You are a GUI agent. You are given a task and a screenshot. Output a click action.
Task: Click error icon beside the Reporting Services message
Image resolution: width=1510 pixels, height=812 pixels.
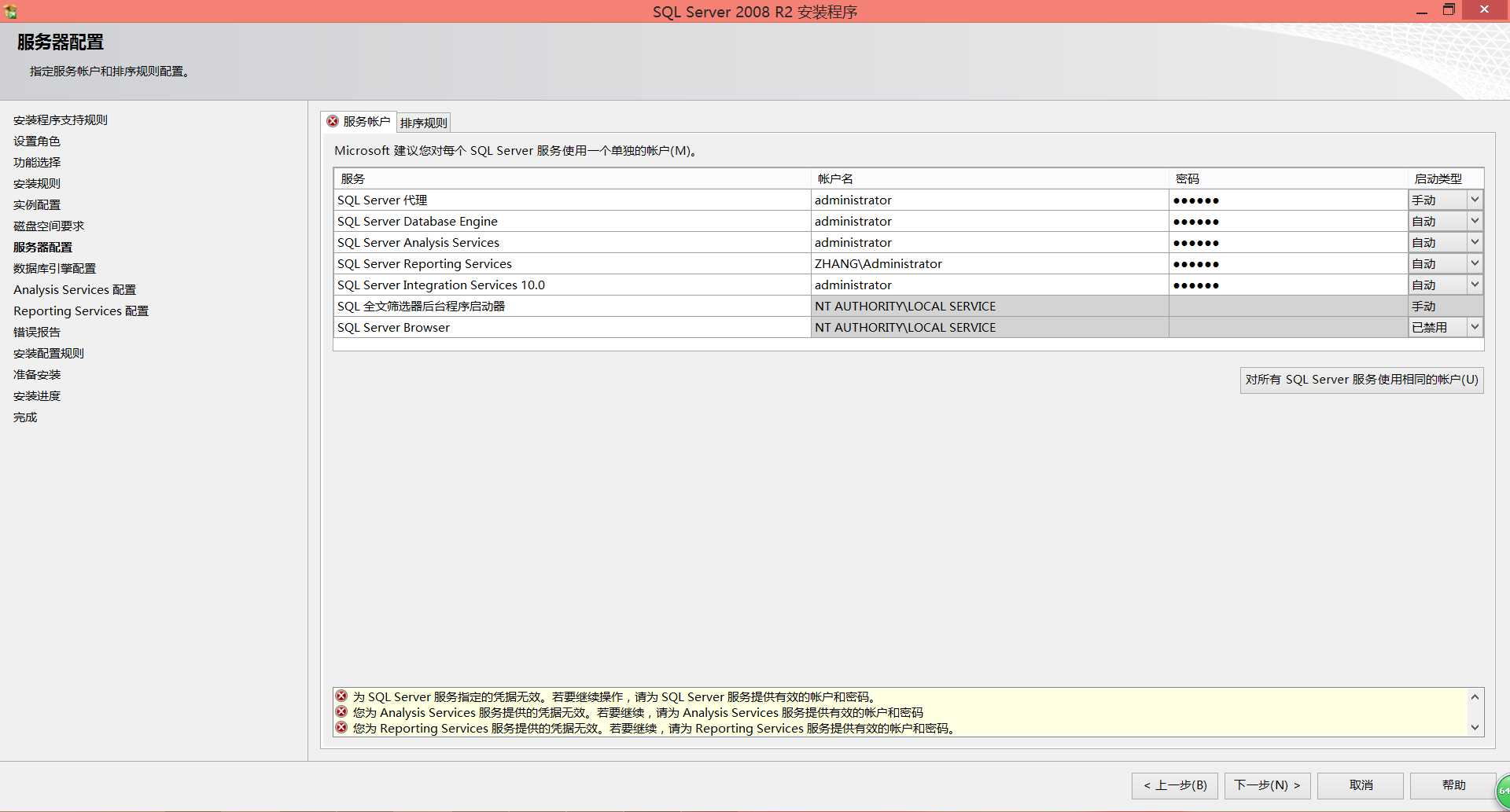[341, 727]
